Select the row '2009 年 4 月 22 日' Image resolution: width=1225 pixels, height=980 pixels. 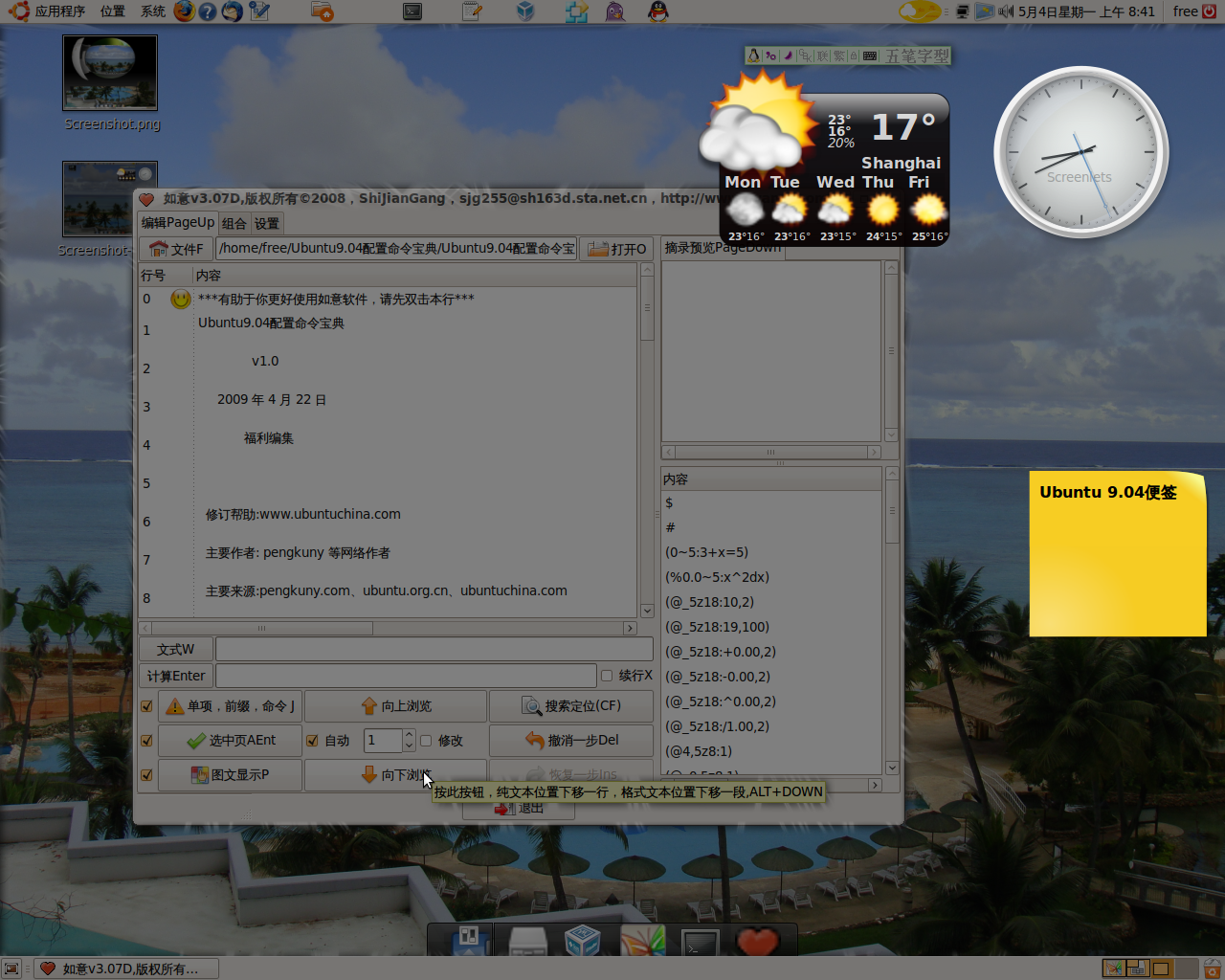389,407
